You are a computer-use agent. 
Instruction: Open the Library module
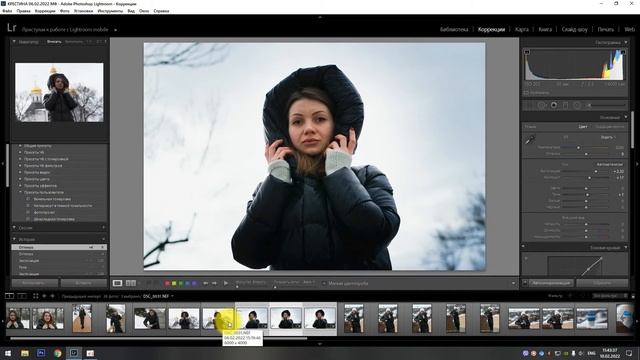pyautogui.click(x=454, y=29)
